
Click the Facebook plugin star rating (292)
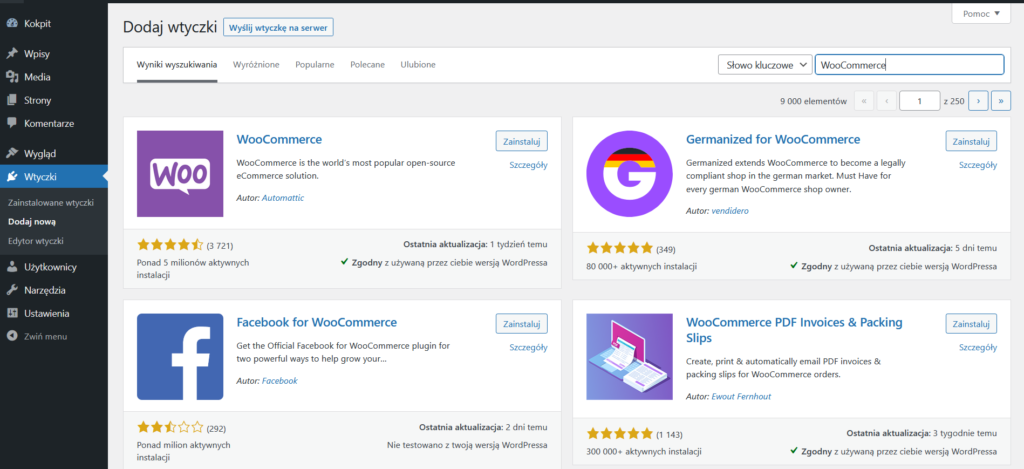[x=170, y=429]
